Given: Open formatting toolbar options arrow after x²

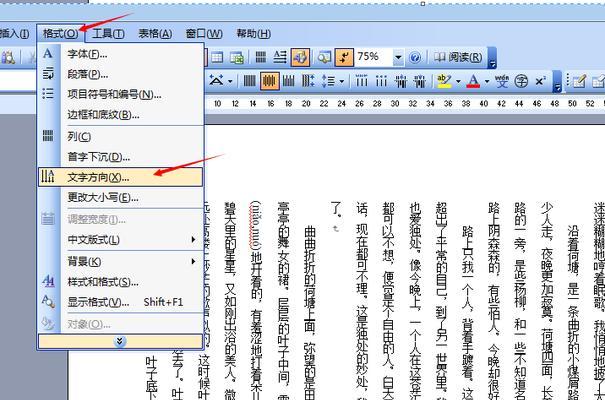Looking at the screenshot, I should click(x=557, y=81).
